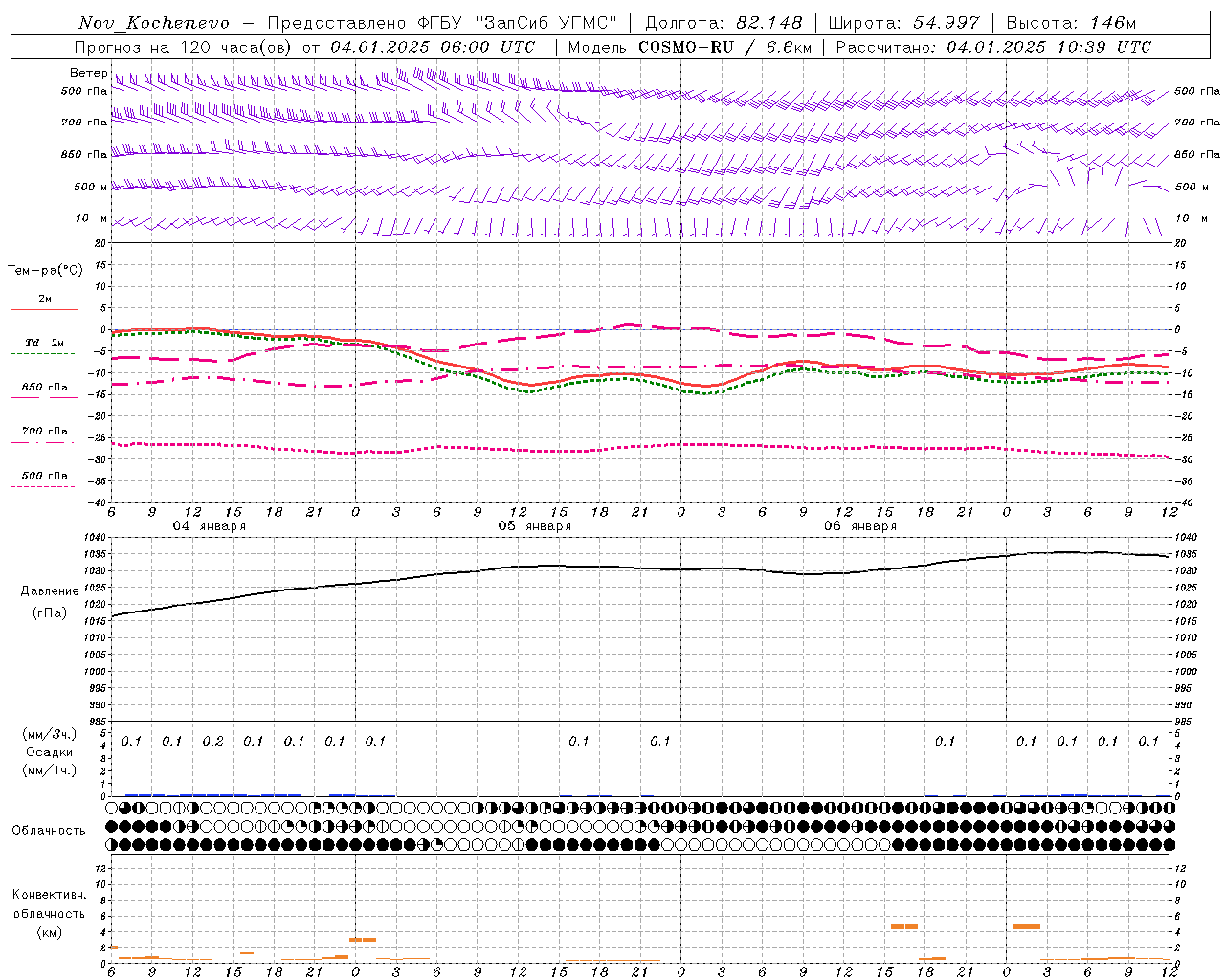Click the "06 января" date label
Image resolution: width=1225 pixels, height=980 pixels.
coord(859,526)
